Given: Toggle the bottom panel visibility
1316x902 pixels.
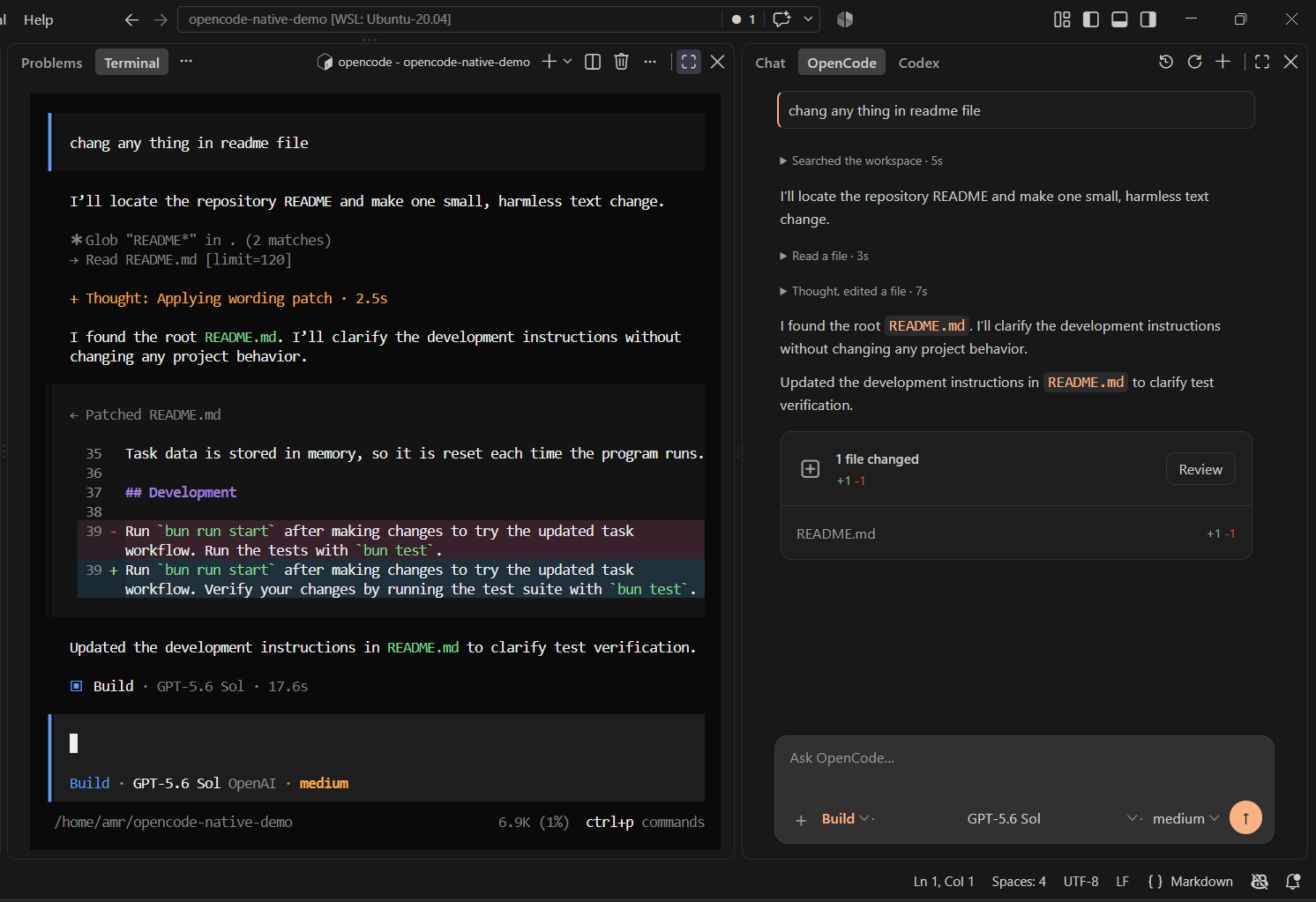Looking at the screenshot, I should 1119,19.
